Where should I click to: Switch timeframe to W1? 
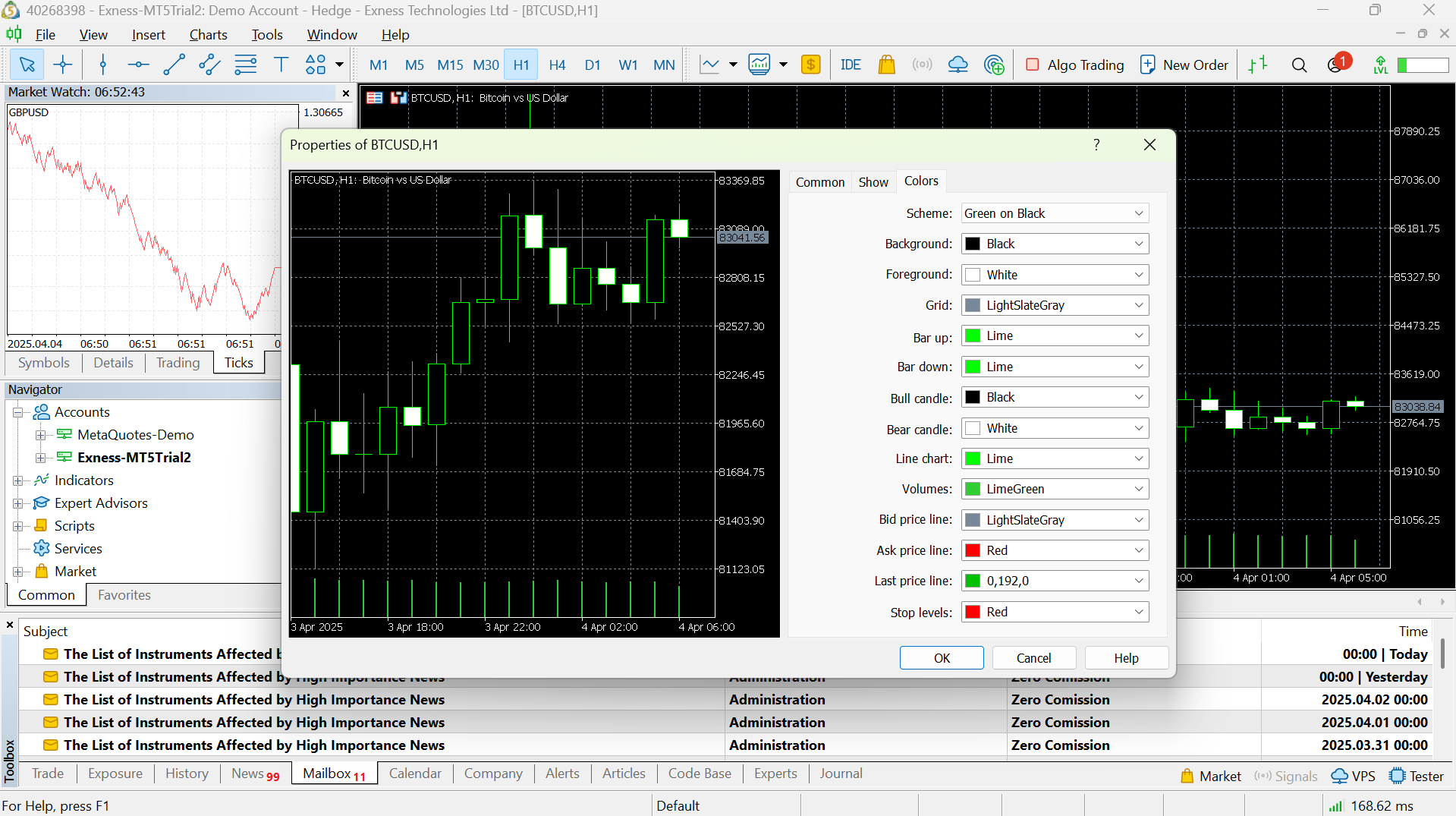628,65
